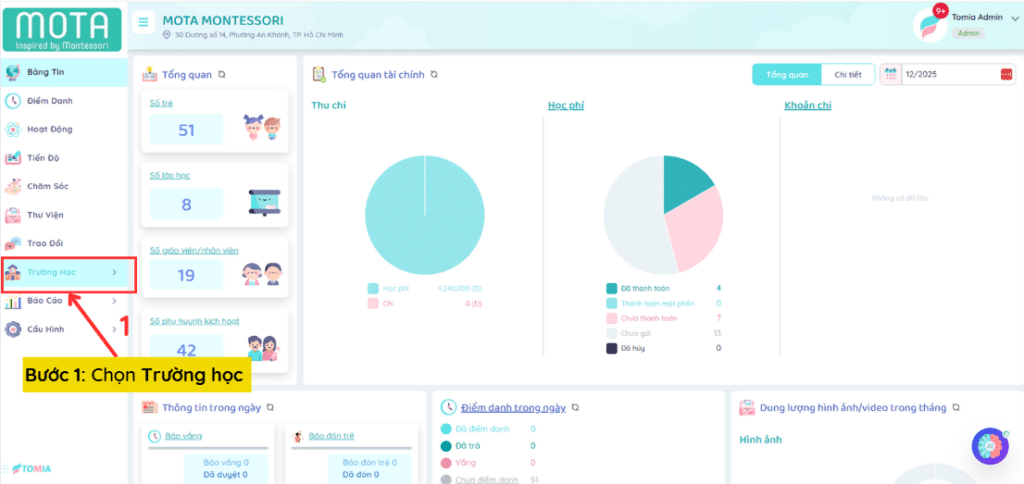Image resolution: width=1024 pixels, height=484 pixels.
Task: Switch to the Tổng quan view toggle
Action: [x=787, y=75]
